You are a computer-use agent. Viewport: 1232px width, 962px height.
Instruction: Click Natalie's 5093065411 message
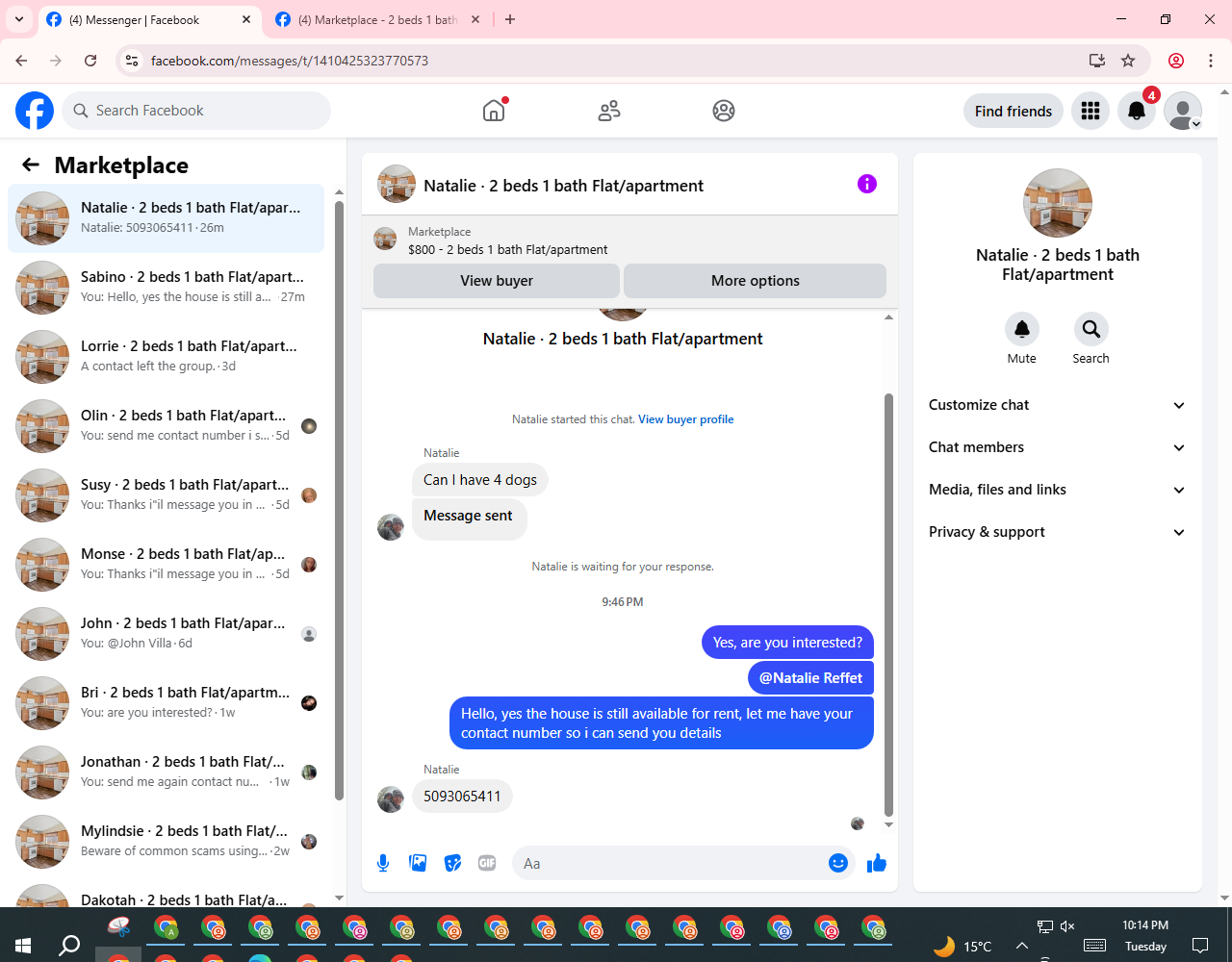(x=462, y=797)
